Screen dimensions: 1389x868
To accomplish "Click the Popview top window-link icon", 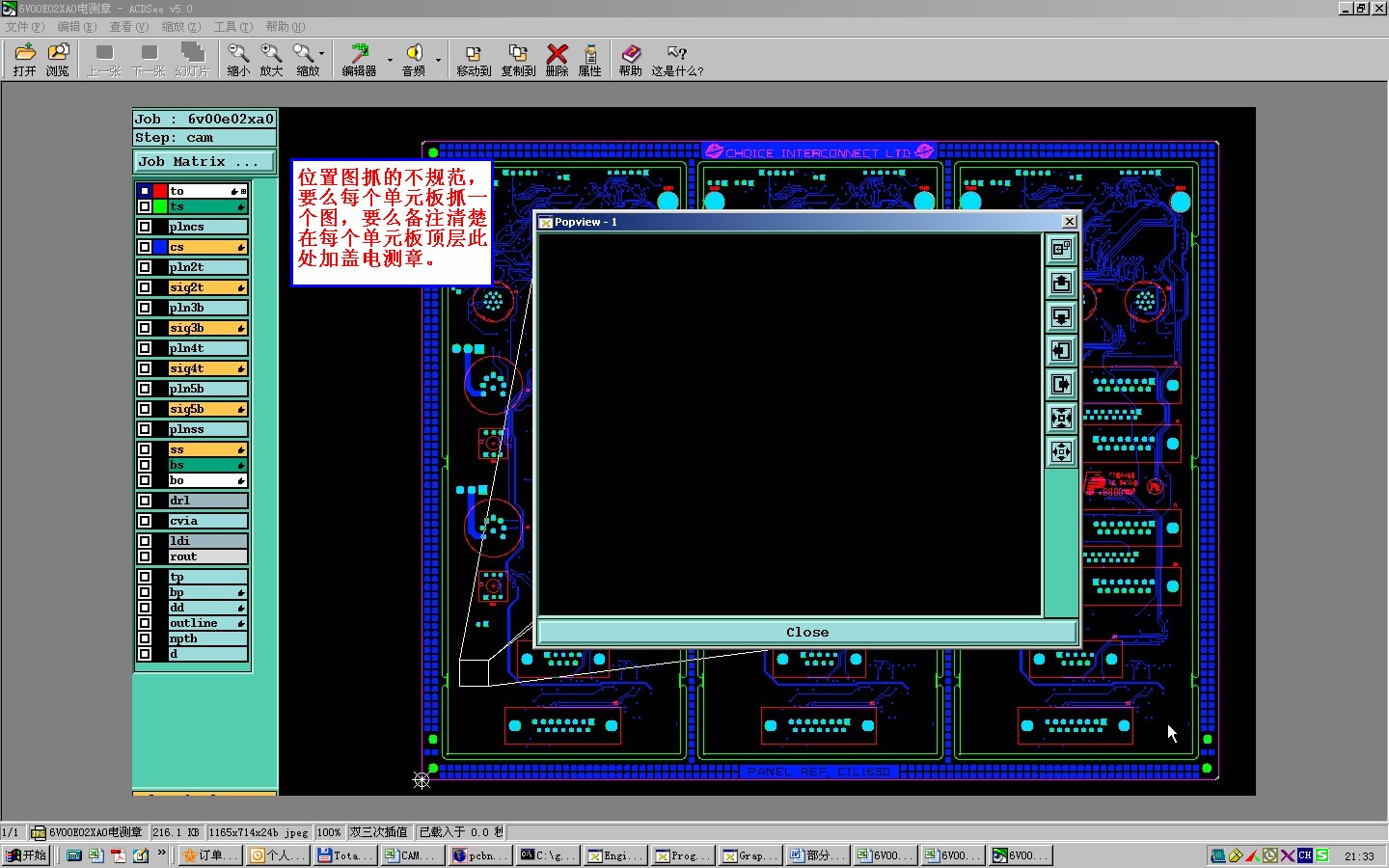I will click(1061, 250).
